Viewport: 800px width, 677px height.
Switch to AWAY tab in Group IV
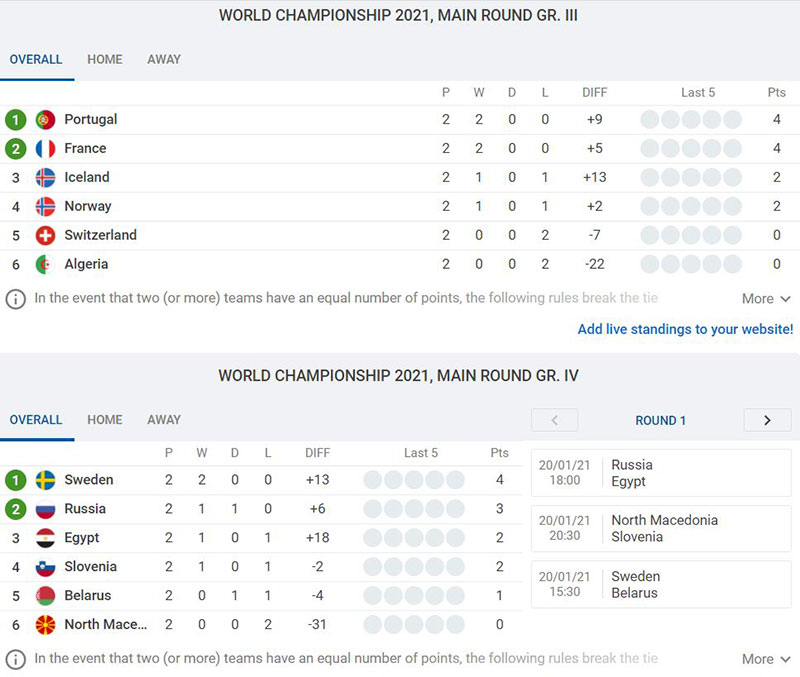point(164,419)
